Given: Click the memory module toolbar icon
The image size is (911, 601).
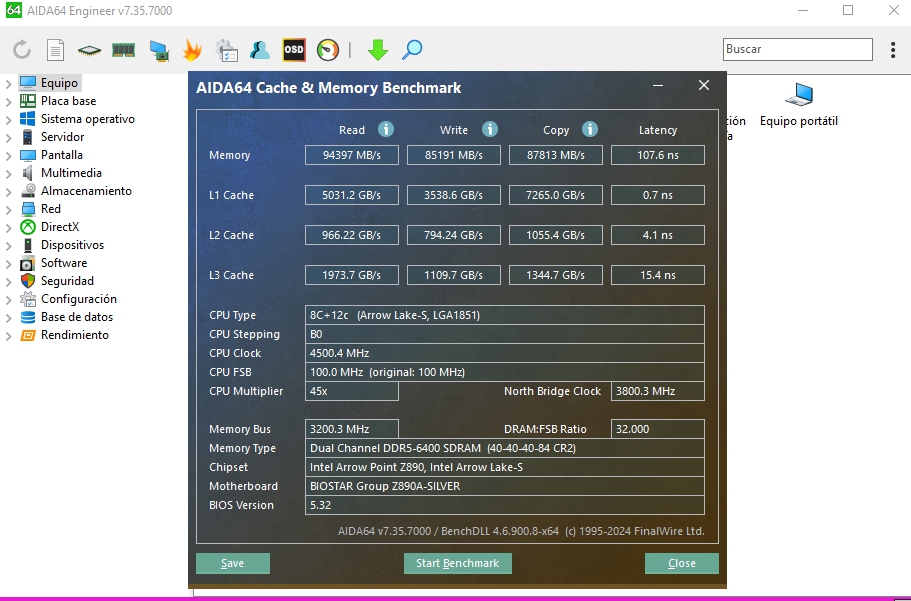Looking at the screenshot, I should click(123, 50).
